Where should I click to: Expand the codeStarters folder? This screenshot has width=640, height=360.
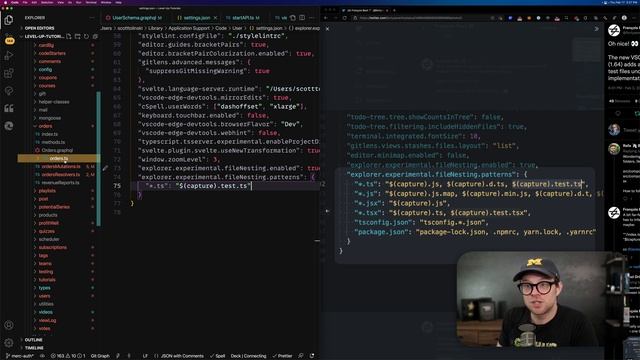point(52,53)
